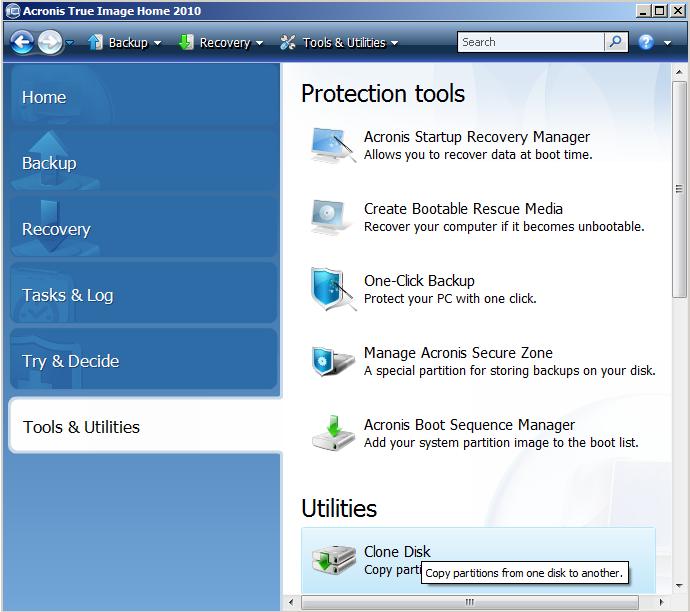The width and height of the screenshot is (690, 612).
Task: Maximize the Acronis True Image window
Action: (x=660, y=11)
